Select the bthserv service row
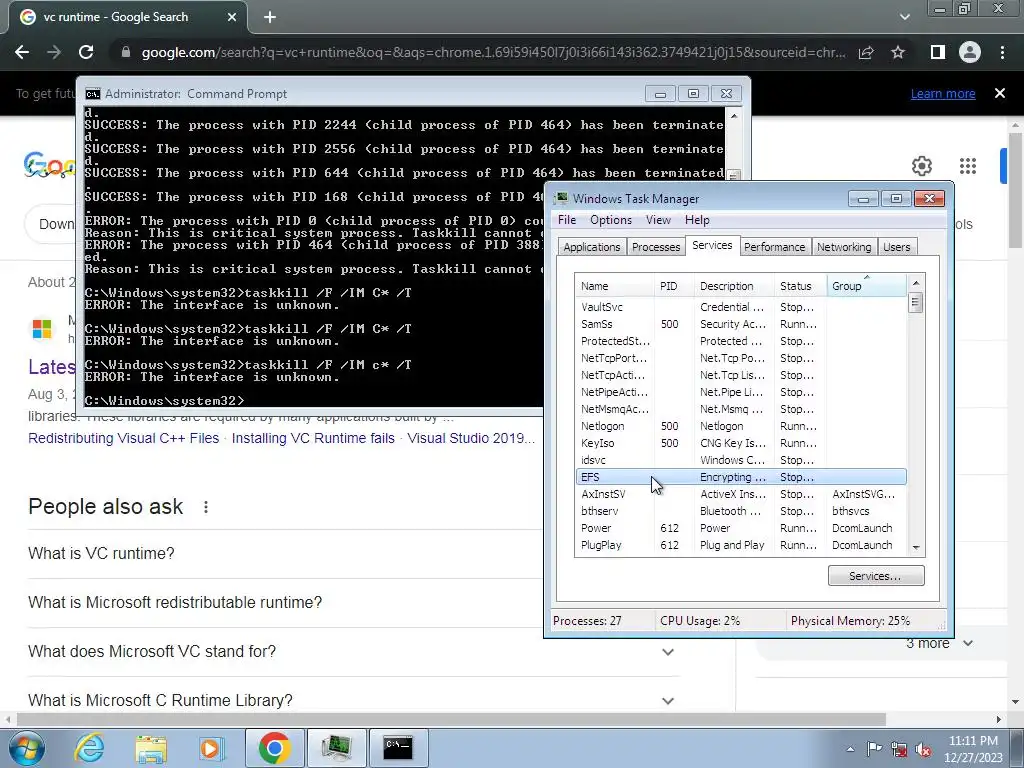The height and width of the screenshot is (768, 1024). 741,511
